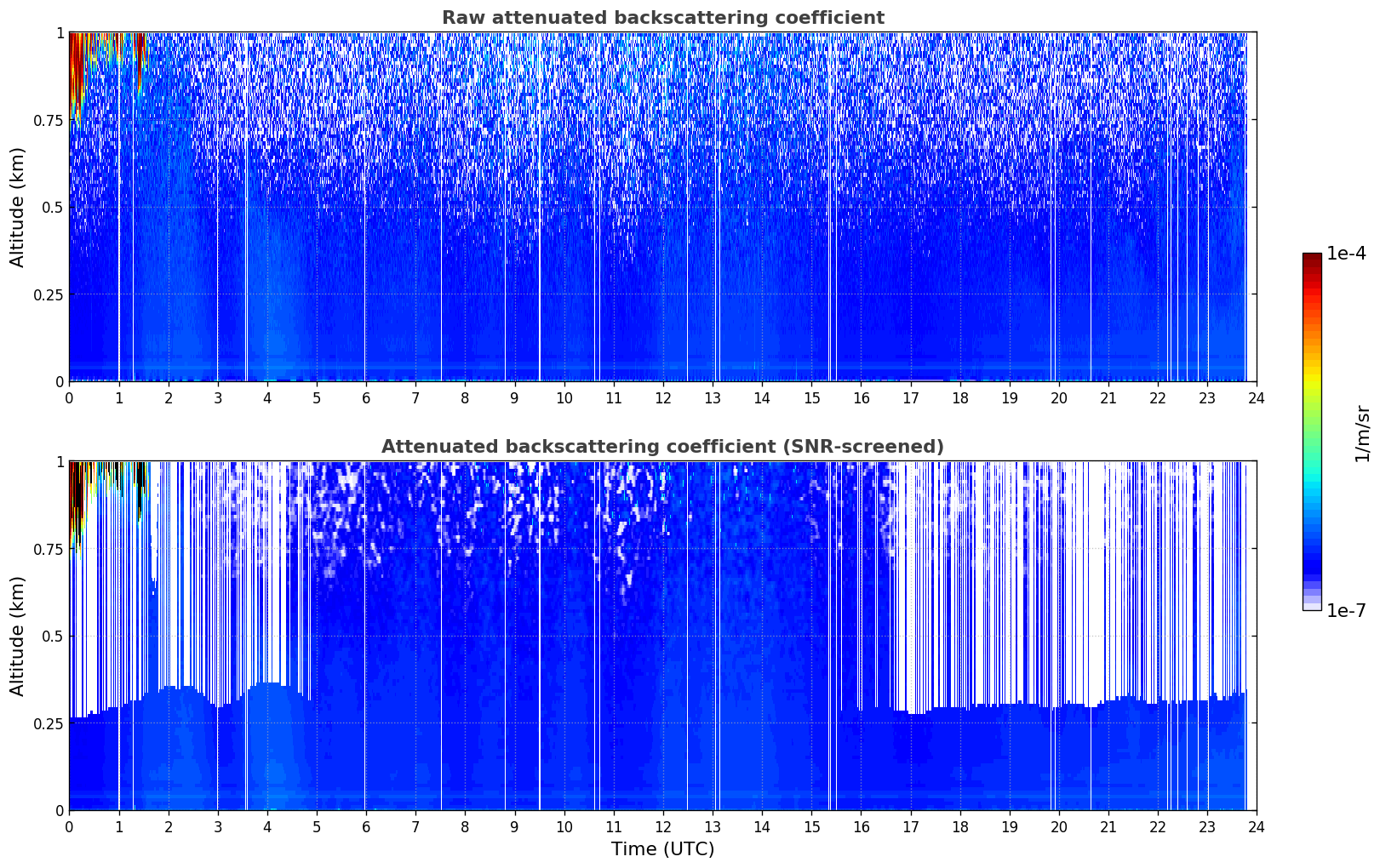Click the colorbar '1e-7' minimum label
The height and width of the screenshot is (868, 1380).
[x=1346, y=611]
